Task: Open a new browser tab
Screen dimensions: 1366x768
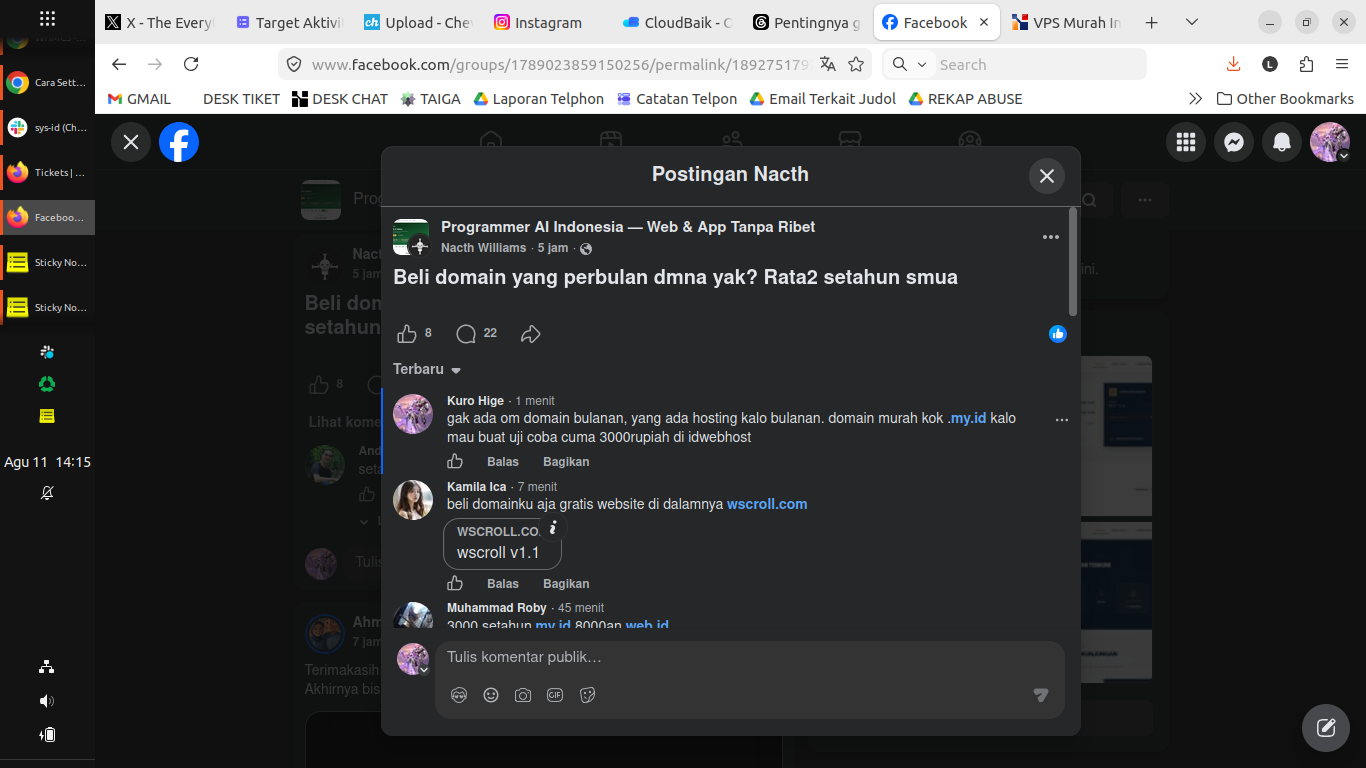Action: 1151,22
